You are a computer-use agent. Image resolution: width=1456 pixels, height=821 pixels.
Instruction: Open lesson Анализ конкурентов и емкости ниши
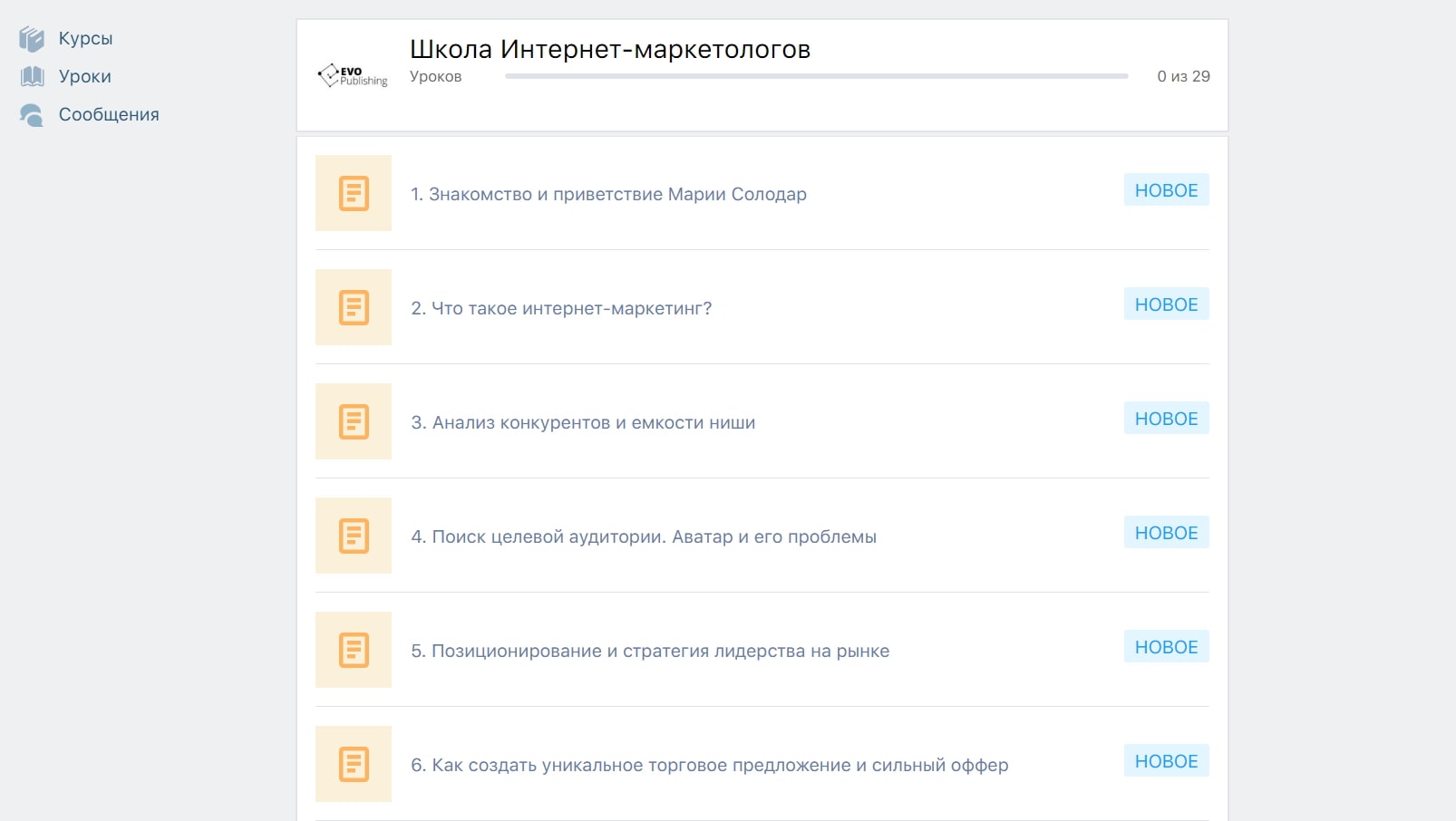[x=583, y=422]
